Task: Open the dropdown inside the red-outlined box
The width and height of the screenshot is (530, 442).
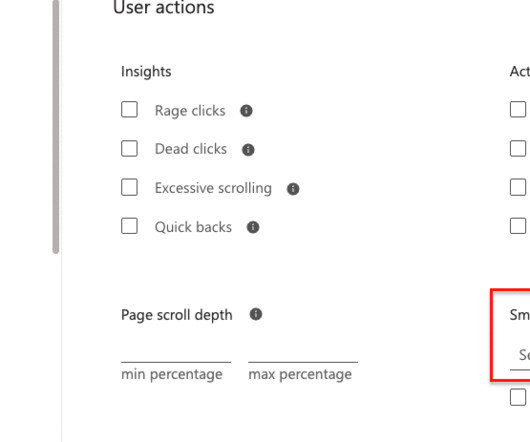Action: [520, 356]
